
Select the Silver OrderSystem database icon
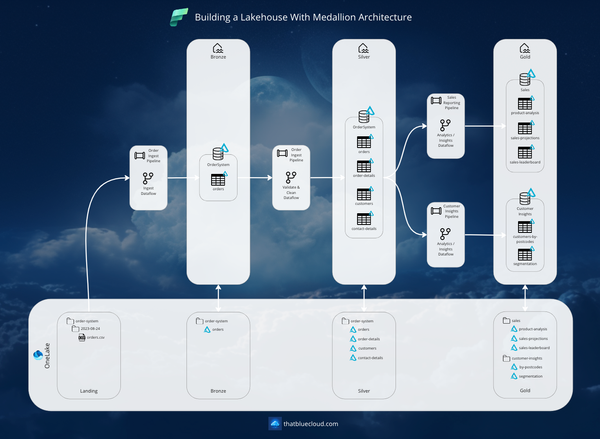[364, 118]
